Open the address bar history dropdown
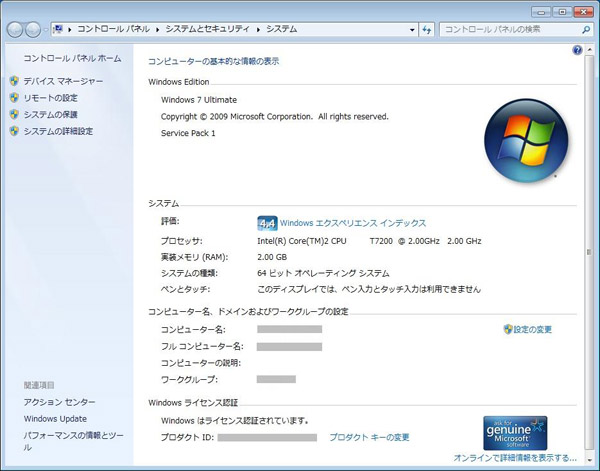The height and width of the screenshot is (471, 600). coord(412,29)
